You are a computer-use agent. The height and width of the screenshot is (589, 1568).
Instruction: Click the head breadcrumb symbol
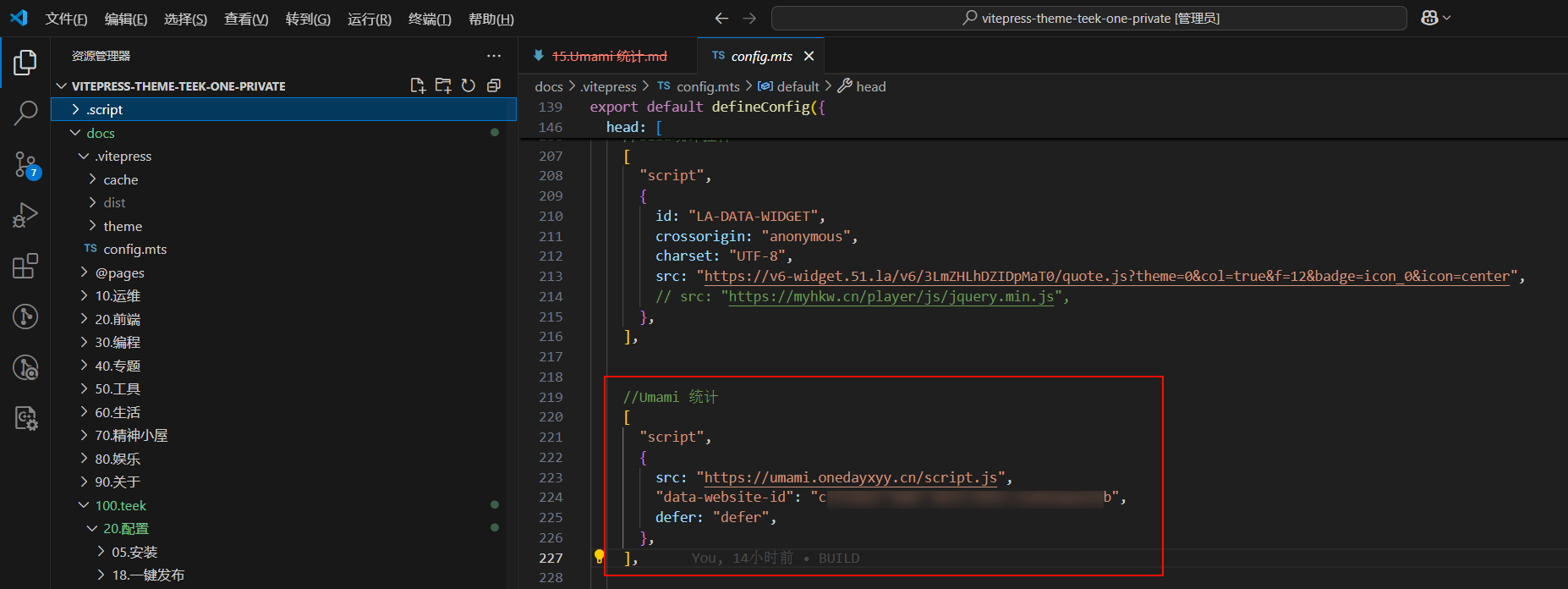click(x=862, y=86)
